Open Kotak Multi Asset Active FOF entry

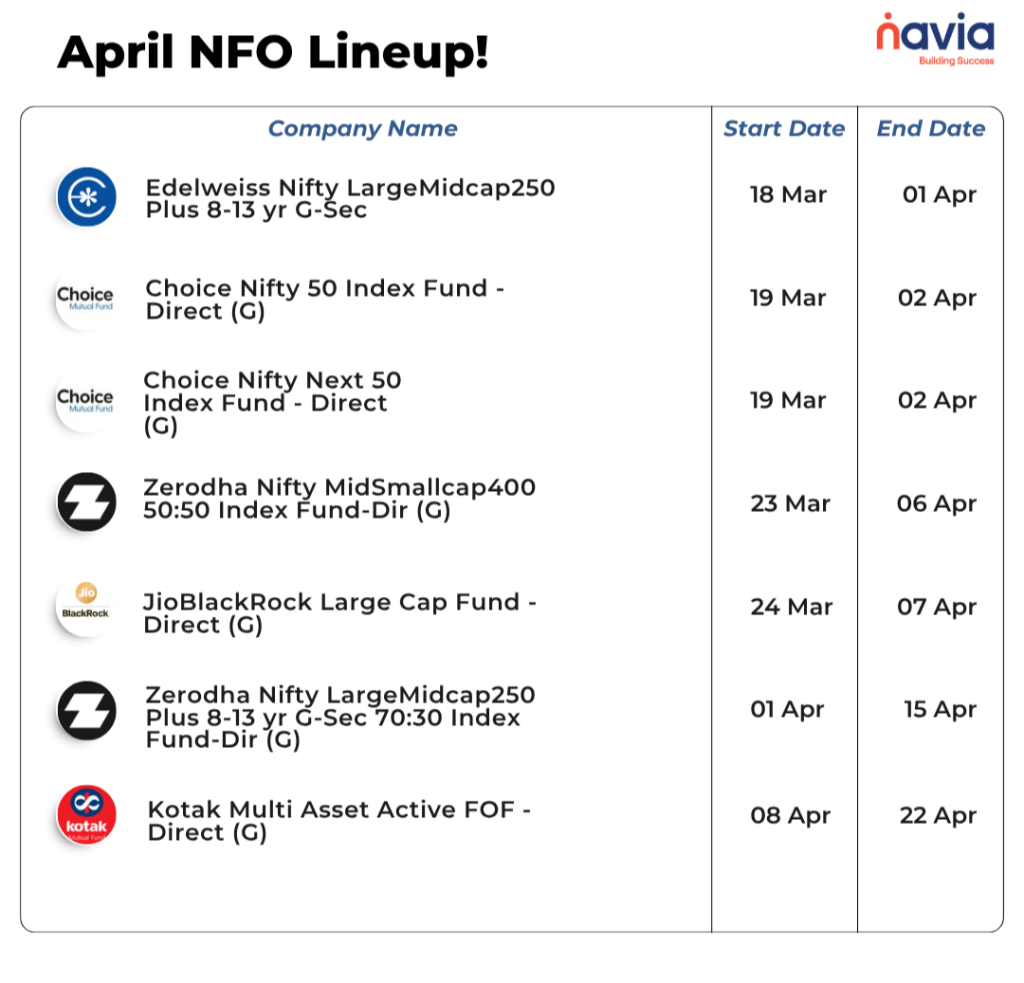339,820
